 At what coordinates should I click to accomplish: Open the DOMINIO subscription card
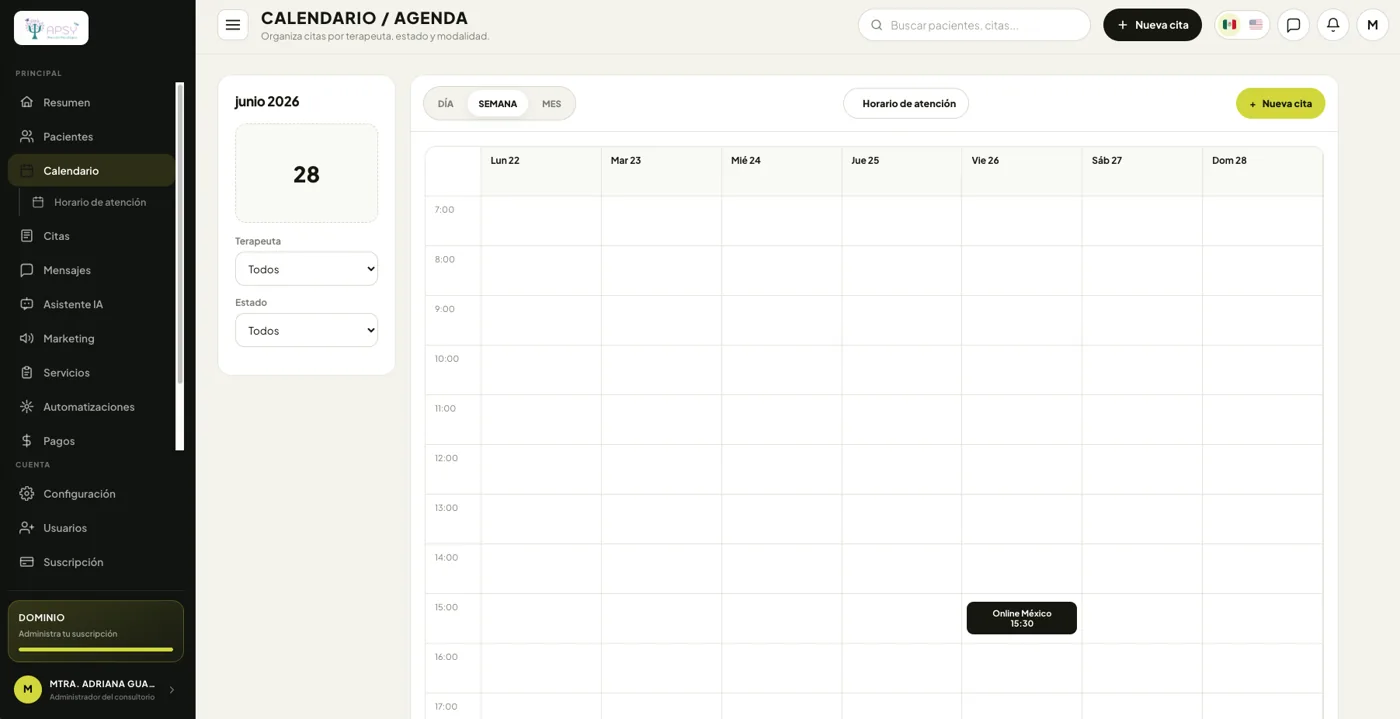(x=96, y=631)
